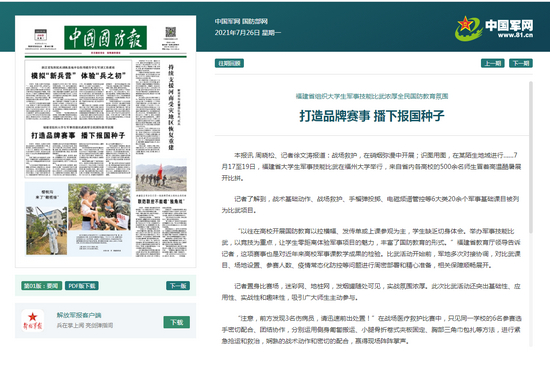
Task: Select 第01版：要闻 page label
Action: pos(41,286)
